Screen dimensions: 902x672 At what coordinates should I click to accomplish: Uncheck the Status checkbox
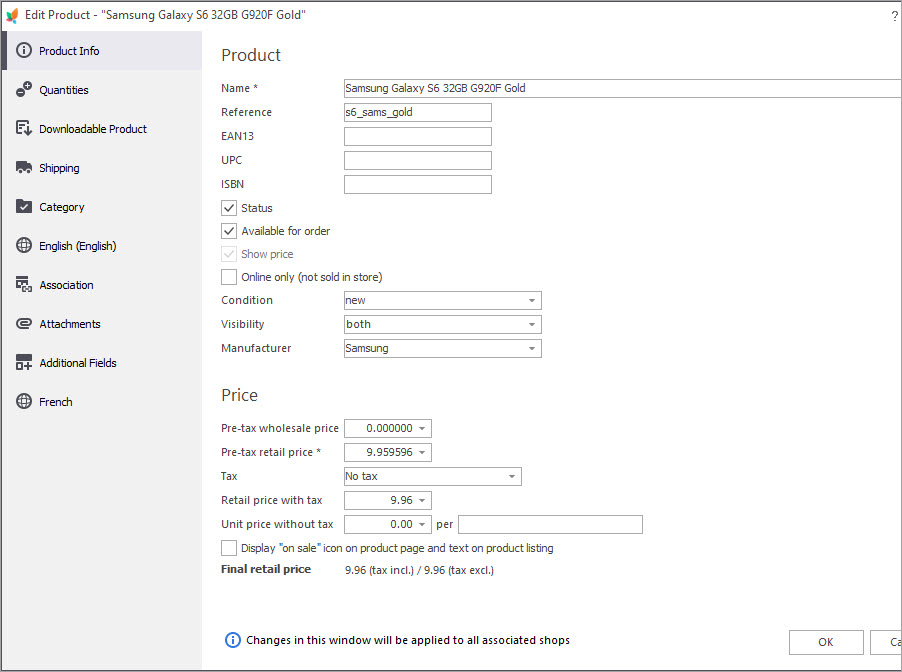coord(229,208)
